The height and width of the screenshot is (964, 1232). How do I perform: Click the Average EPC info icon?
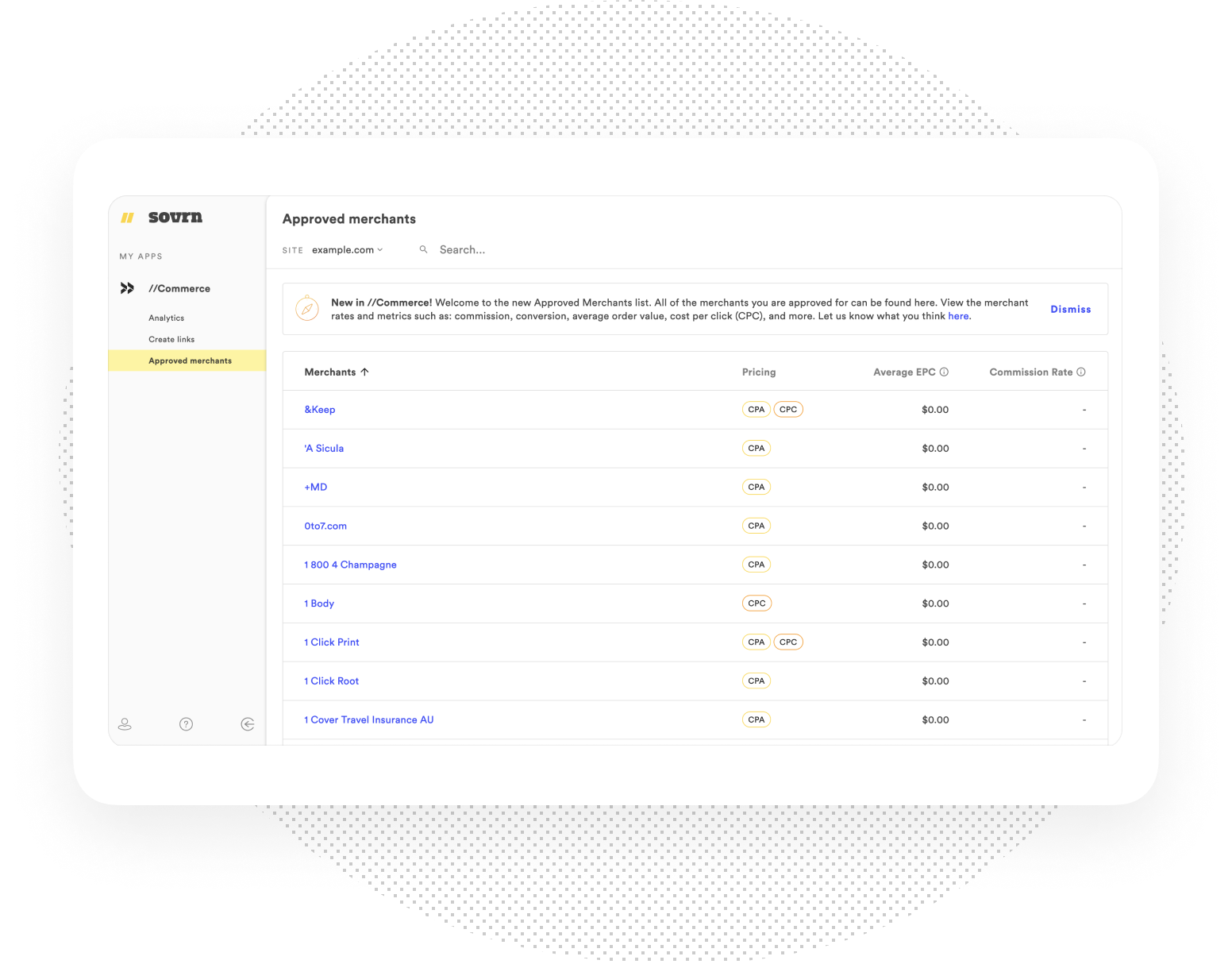[944, 371]
